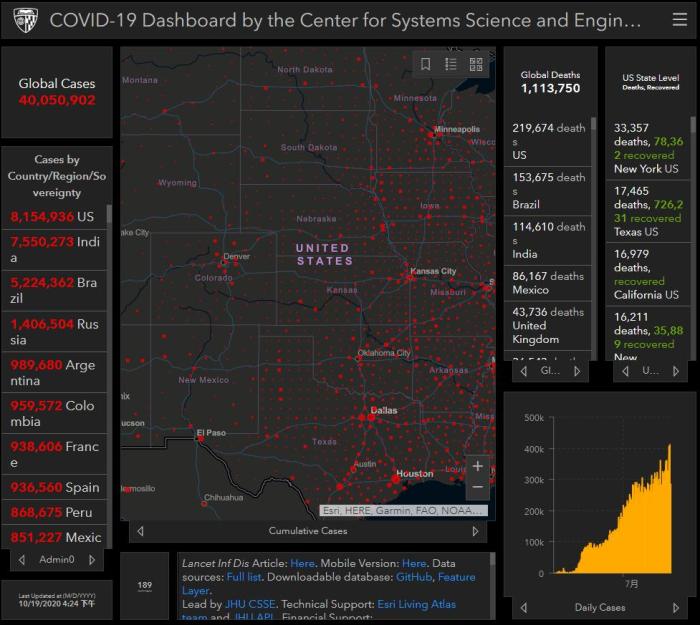This screenshot has width=700, height=625.
Task: Show previous US State Level tab
Action: tap(626, 370)
